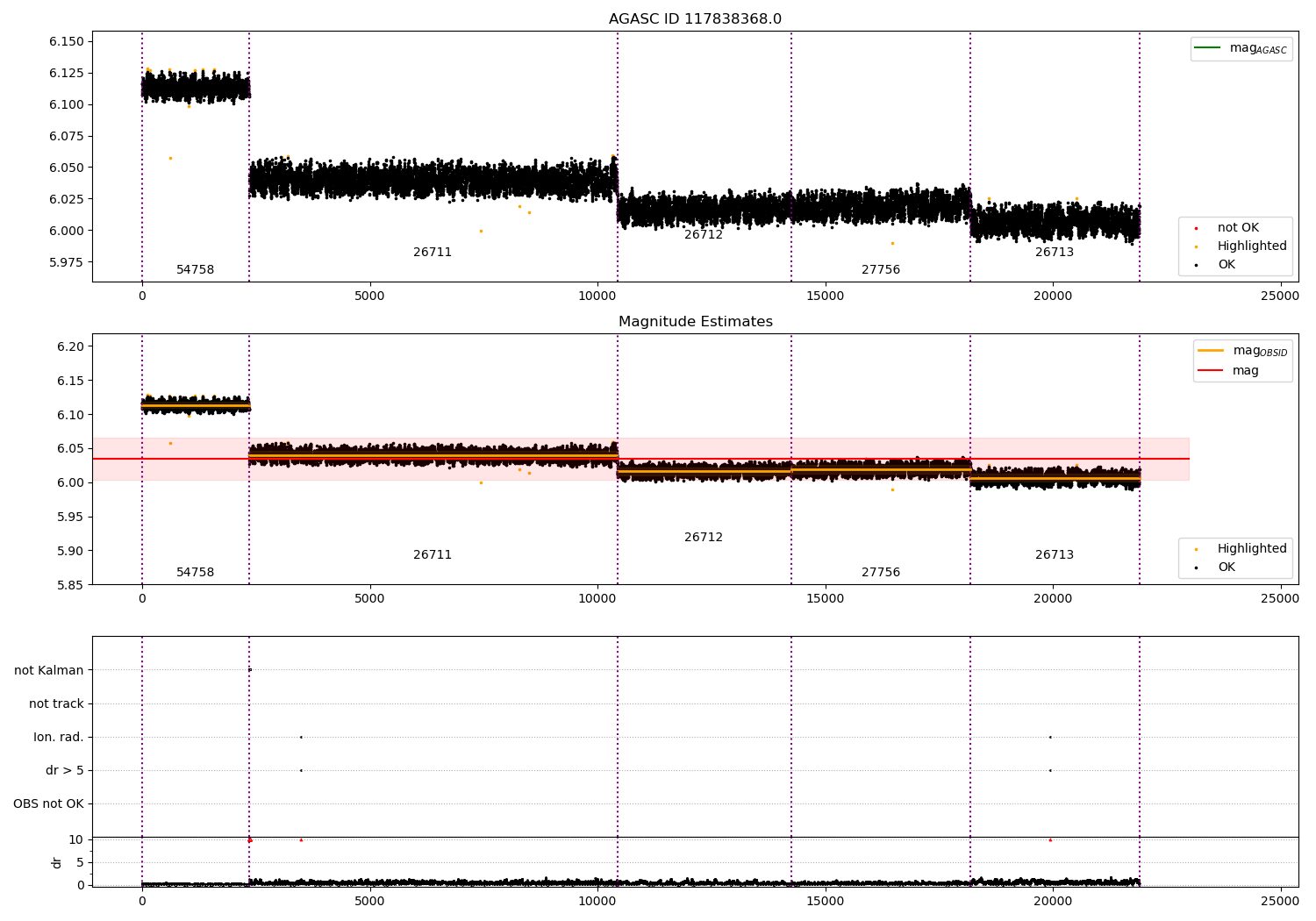This screenshot has width=1316, height=921.
Task: Click the 6.125 tick label on top plot
Action: point(67,74)
